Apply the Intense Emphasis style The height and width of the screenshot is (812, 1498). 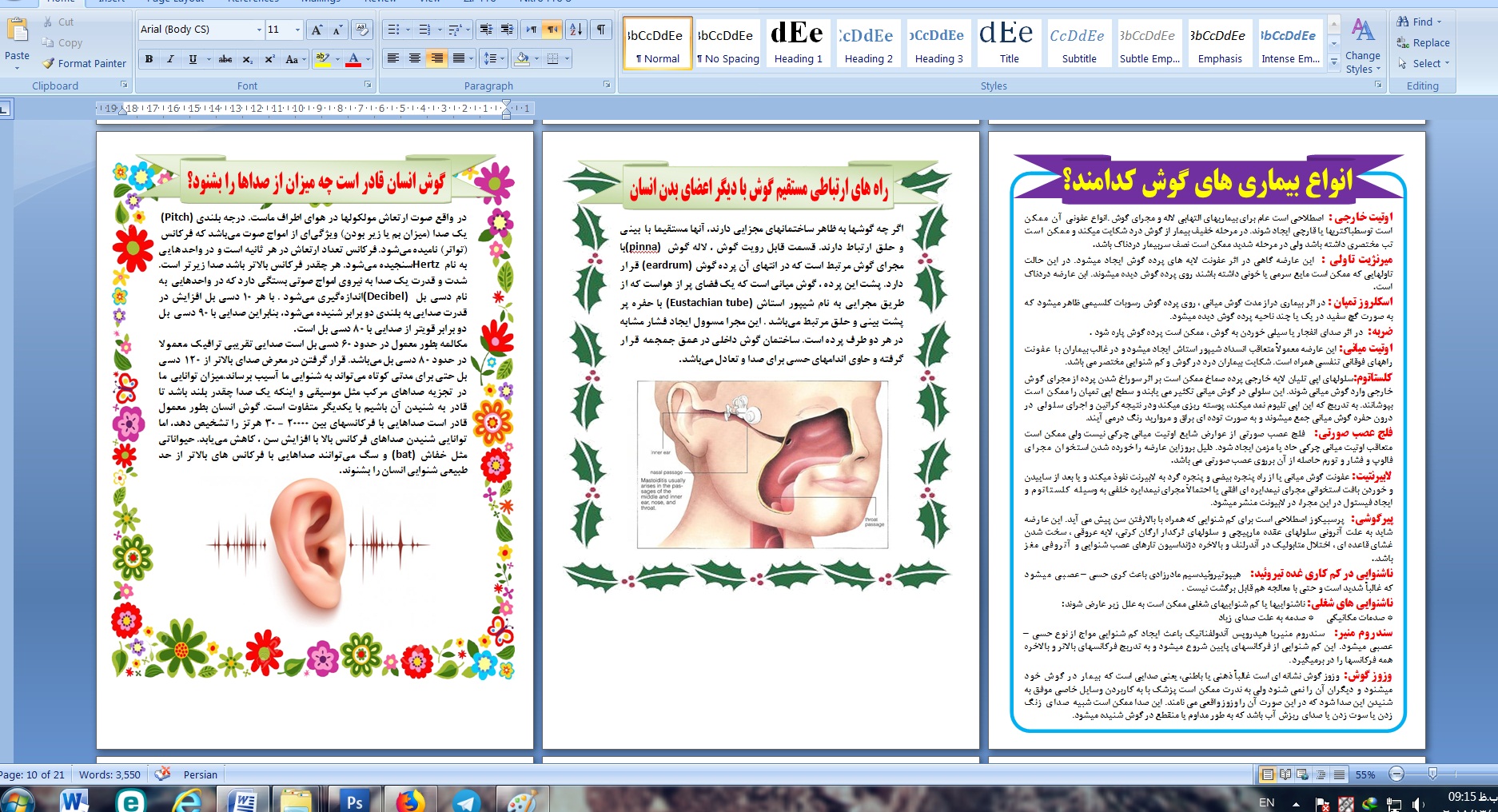1290,42
